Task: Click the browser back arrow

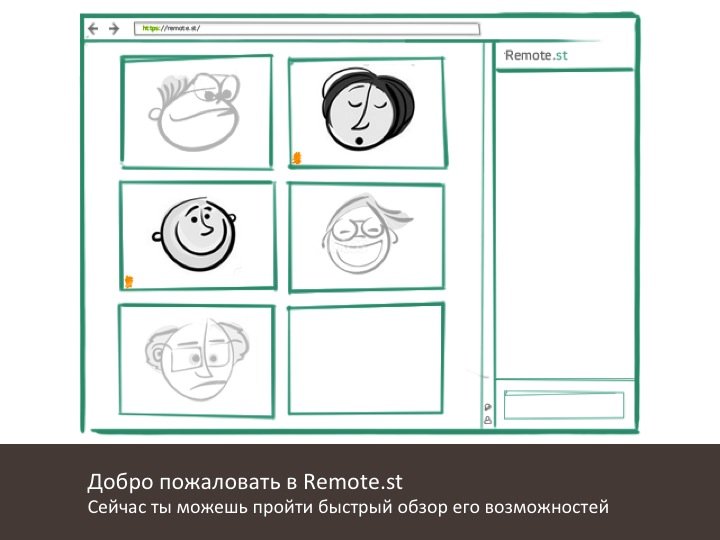Action: click(x=94, y=29)
